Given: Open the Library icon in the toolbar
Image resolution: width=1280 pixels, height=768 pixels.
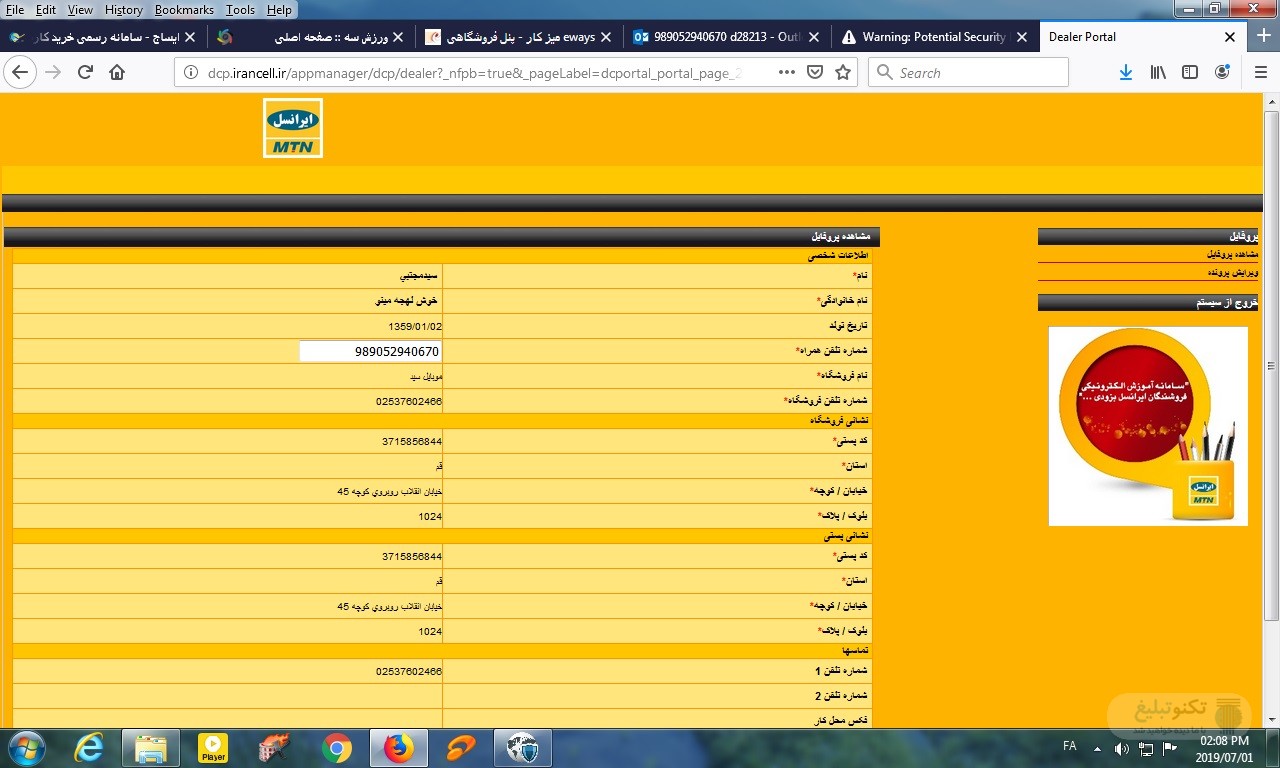Looking at the screenshot, I should click(1158, 72).
